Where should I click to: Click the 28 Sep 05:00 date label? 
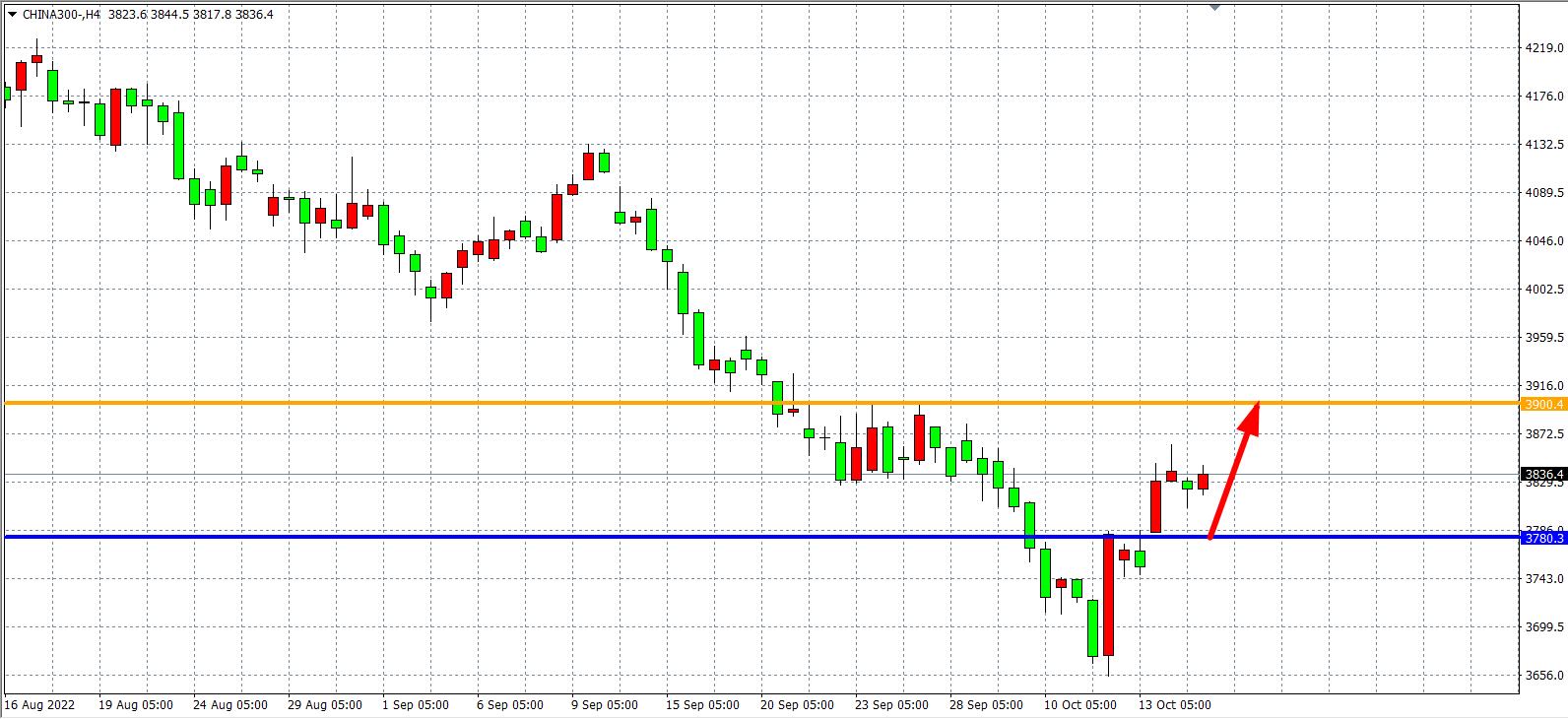click(986, 705)
